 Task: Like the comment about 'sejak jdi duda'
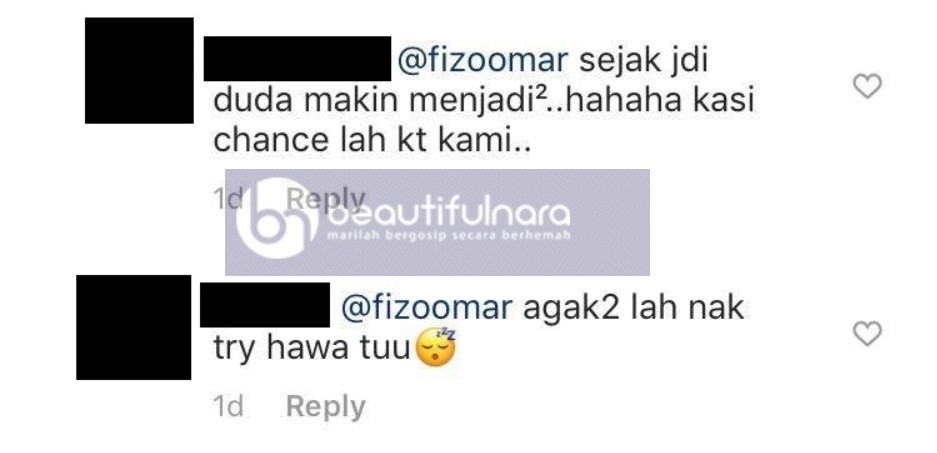pos(867,86)
